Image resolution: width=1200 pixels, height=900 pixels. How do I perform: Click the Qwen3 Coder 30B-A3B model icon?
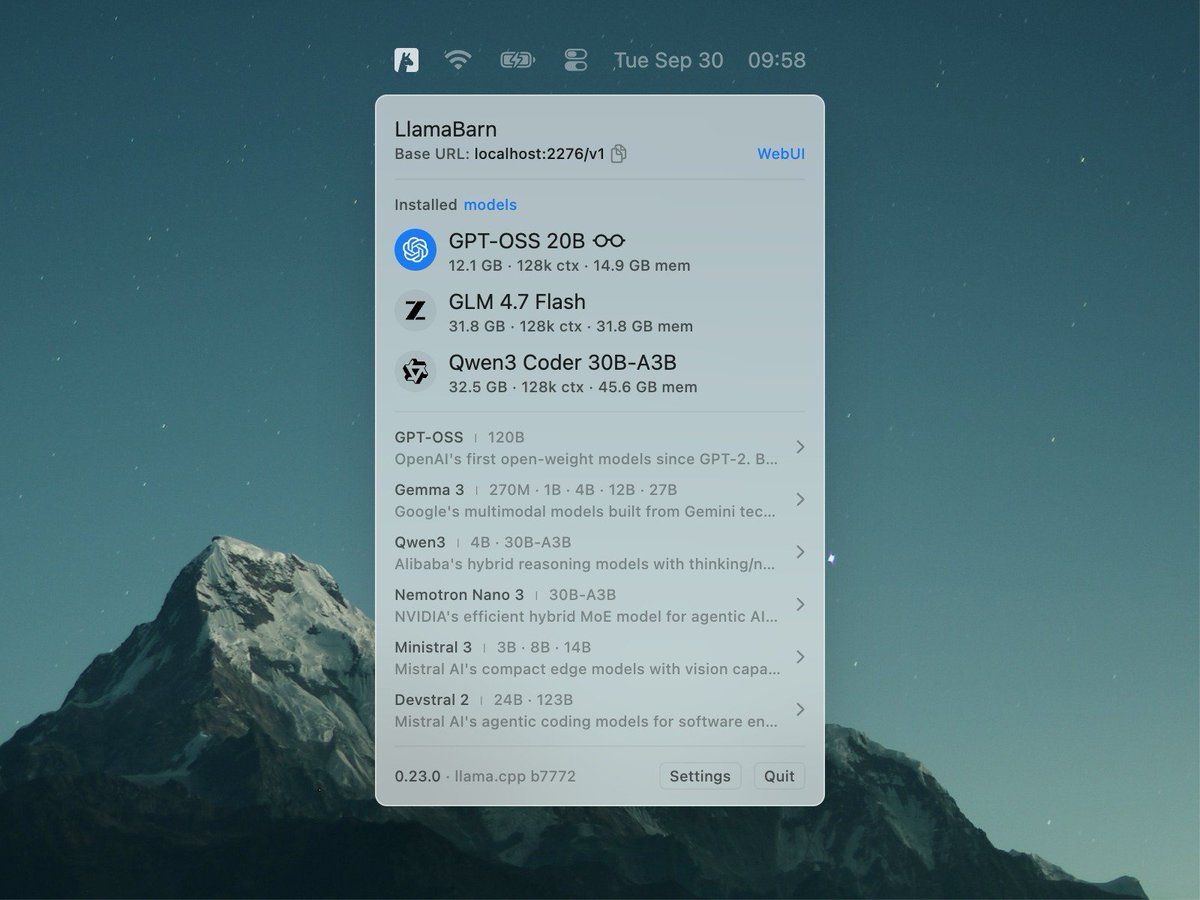pyautogui.click(x=416, y=372)
